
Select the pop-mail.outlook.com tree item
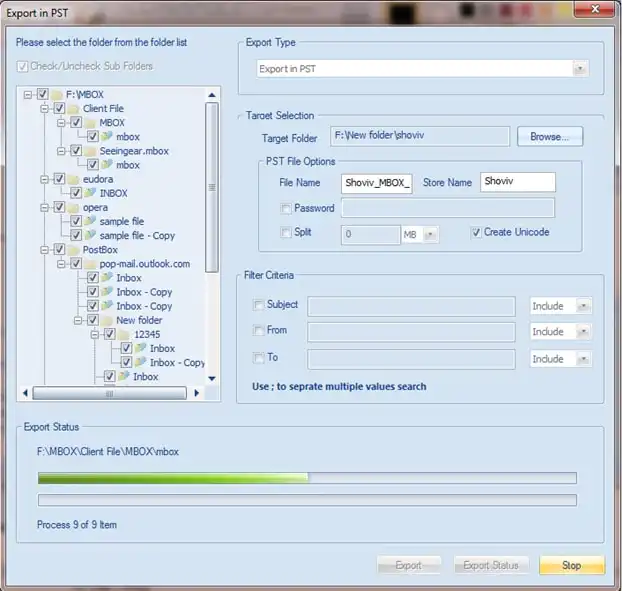pos(145,264)
